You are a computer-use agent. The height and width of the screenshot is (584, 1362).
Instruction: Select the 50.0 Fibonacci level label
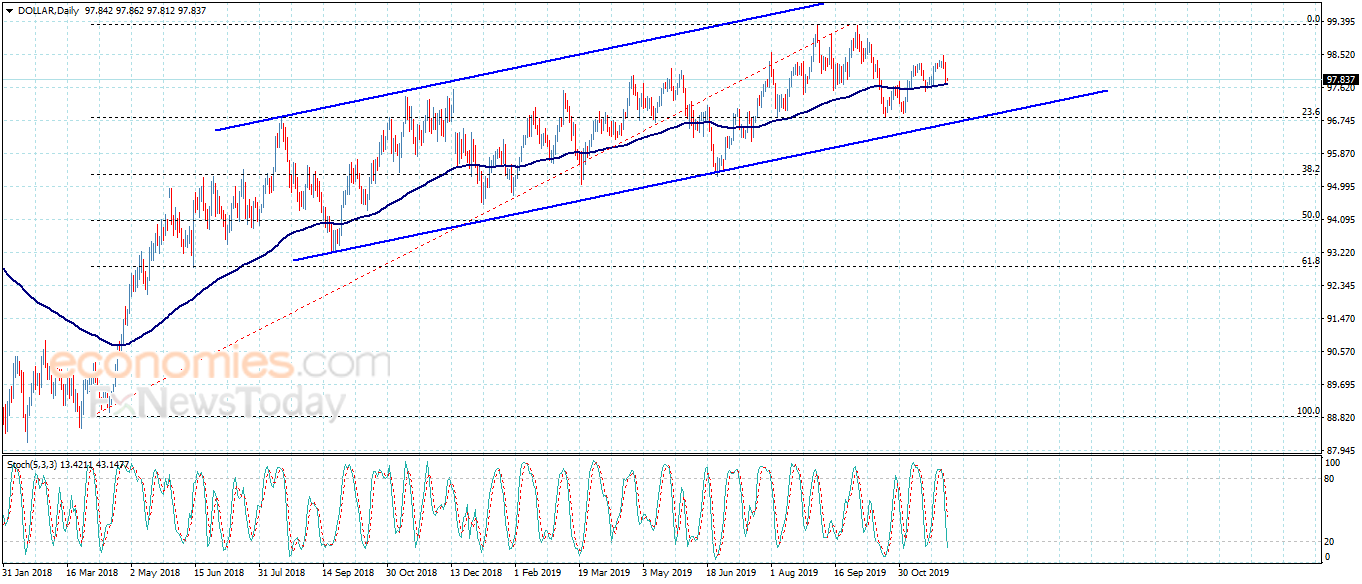(1311, 215)
